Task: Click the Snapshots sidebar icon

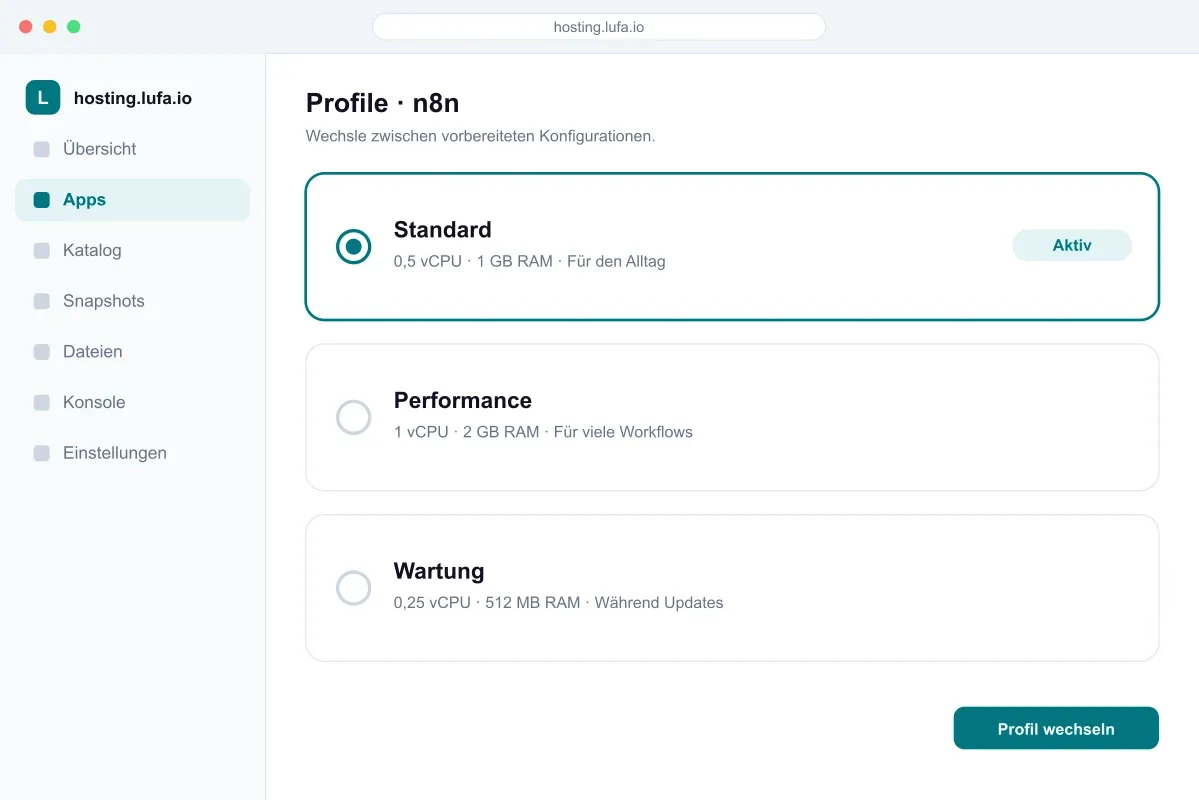Action: tap(42, 301)
